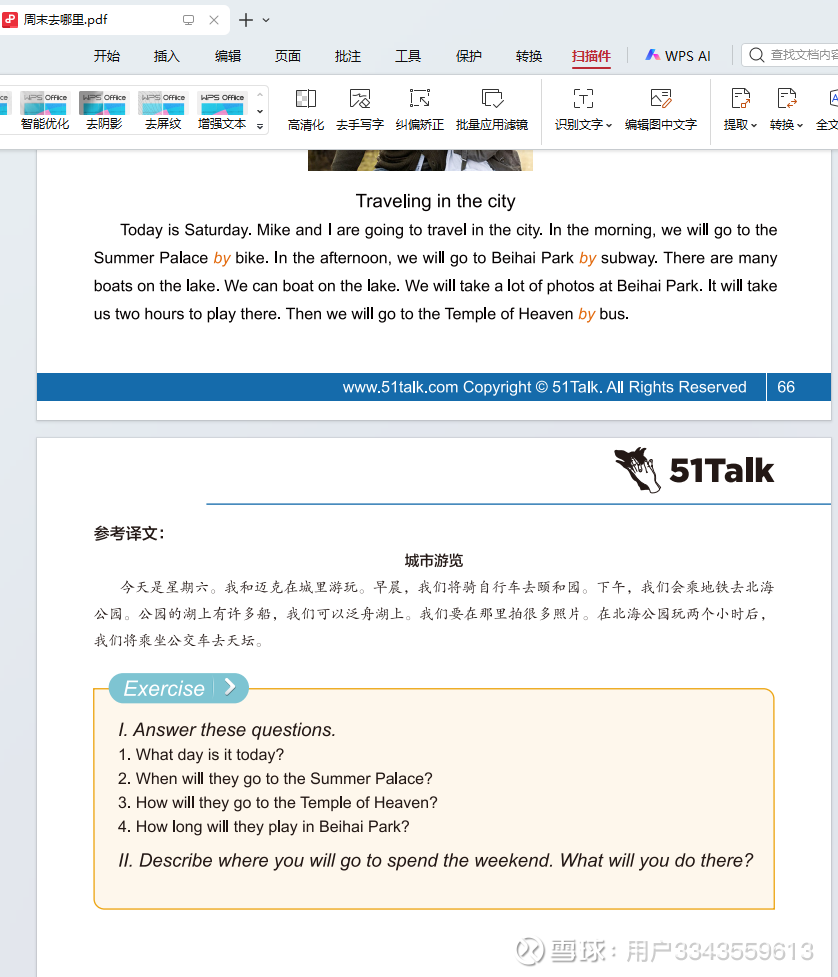Switch to the 编辑 tab
Image resolution: width=838 pixels, height=977 pixels.
tap(227, 56)
